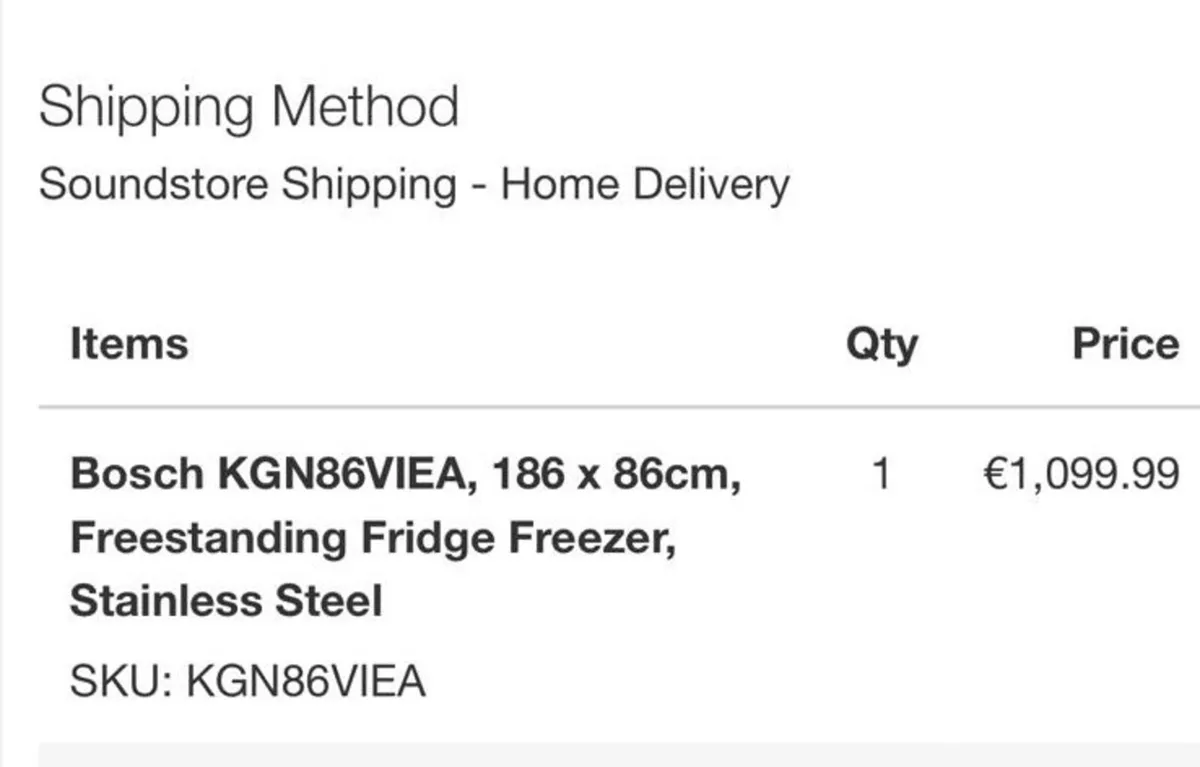The width and height of the screenshot is (1200, 767).
Task: Select the KGN86VIEA SKU value
Action: [306, 682]
